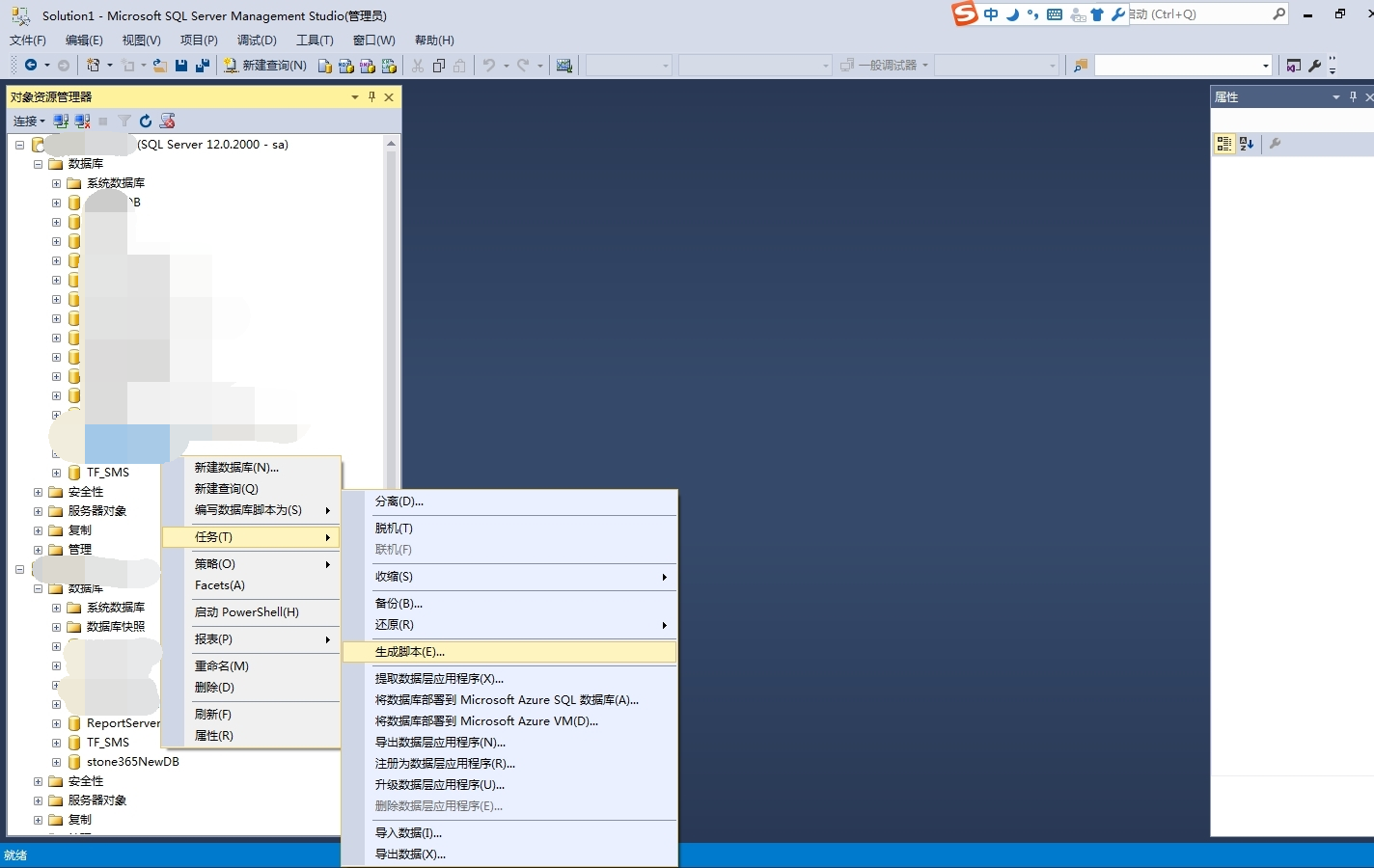The width and height of the screenshot is (1374, 868).
Task: Open the 收缩(S) submenu
Action: [509, 577]
